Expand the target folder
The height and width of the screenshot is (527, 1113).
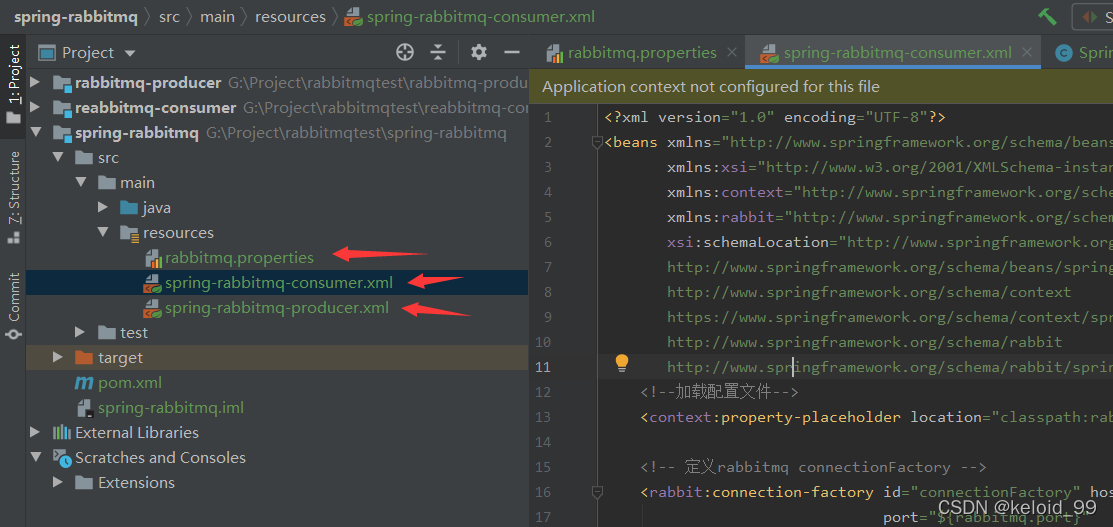[x=59, y=357]
